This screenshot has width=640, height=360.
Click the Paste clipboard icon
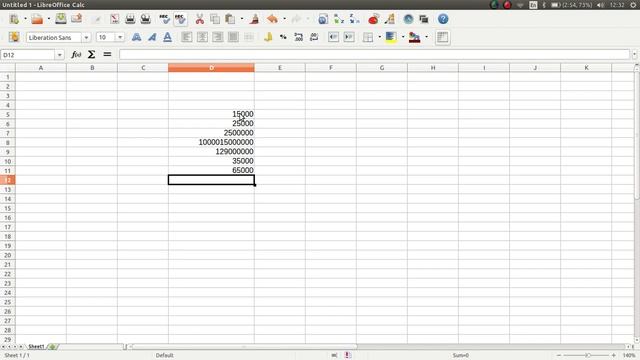[230, 19]
